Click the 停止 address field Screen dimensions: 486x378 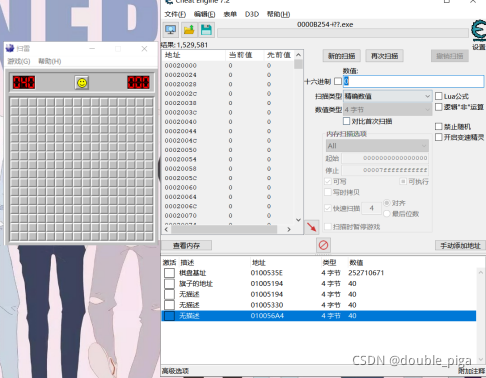[385, 170]
